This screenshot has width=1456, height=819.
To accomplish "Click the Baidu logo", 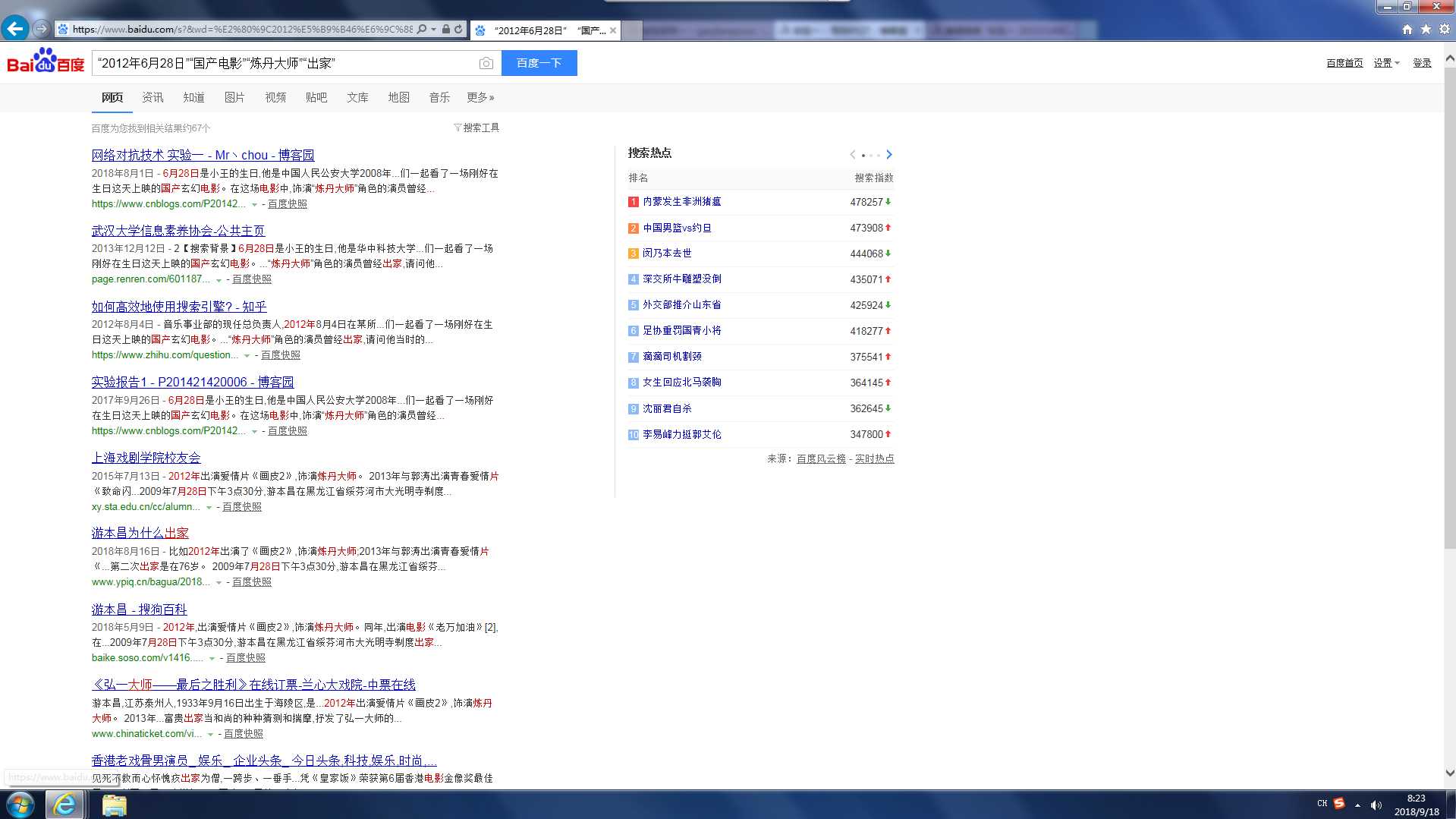I will (46, 61).
